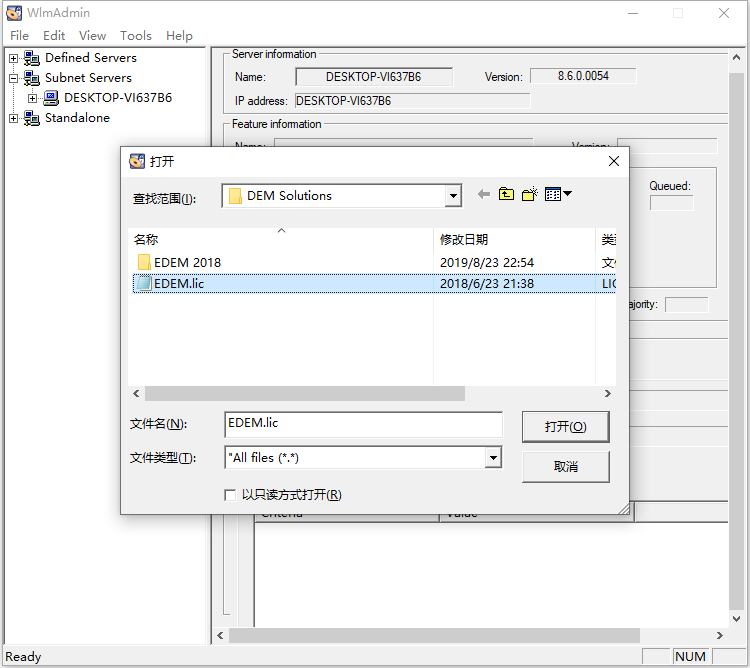Open the Tools menu
Viewport: 750px width, 668px height.
136,36
